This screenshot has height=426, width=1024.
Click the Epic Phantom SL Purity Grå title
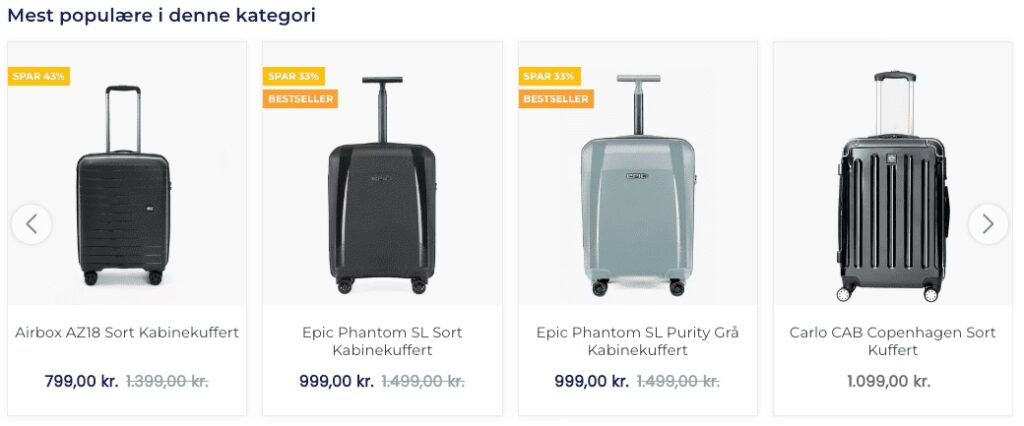click(x=637, y=341)
